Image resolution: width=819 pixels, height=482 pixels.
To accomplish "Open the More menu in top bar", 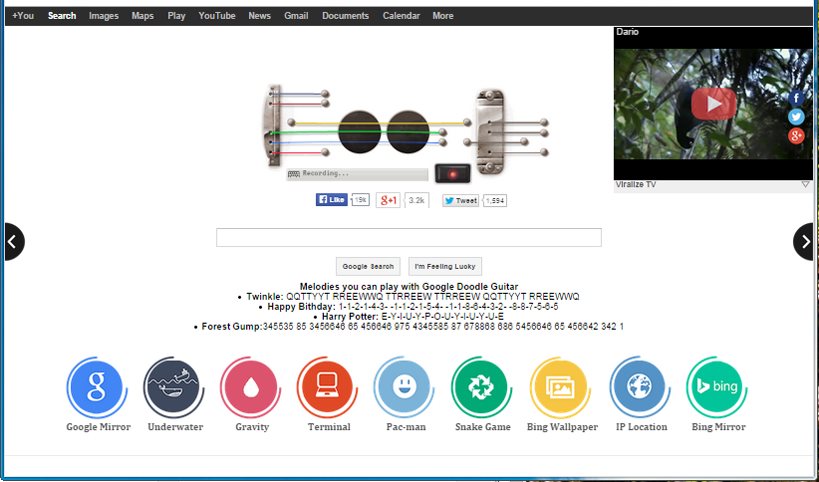I will (442, 16).
